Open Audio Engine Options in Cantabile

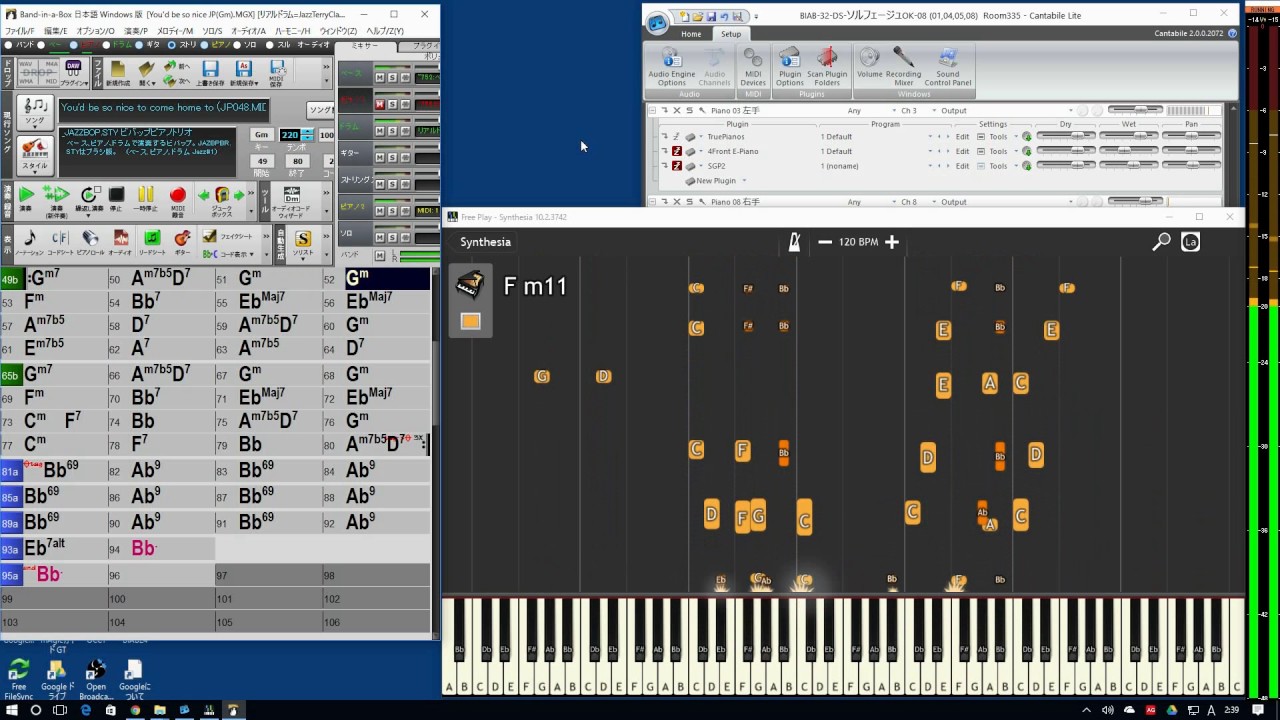click(x=671, y=66)
